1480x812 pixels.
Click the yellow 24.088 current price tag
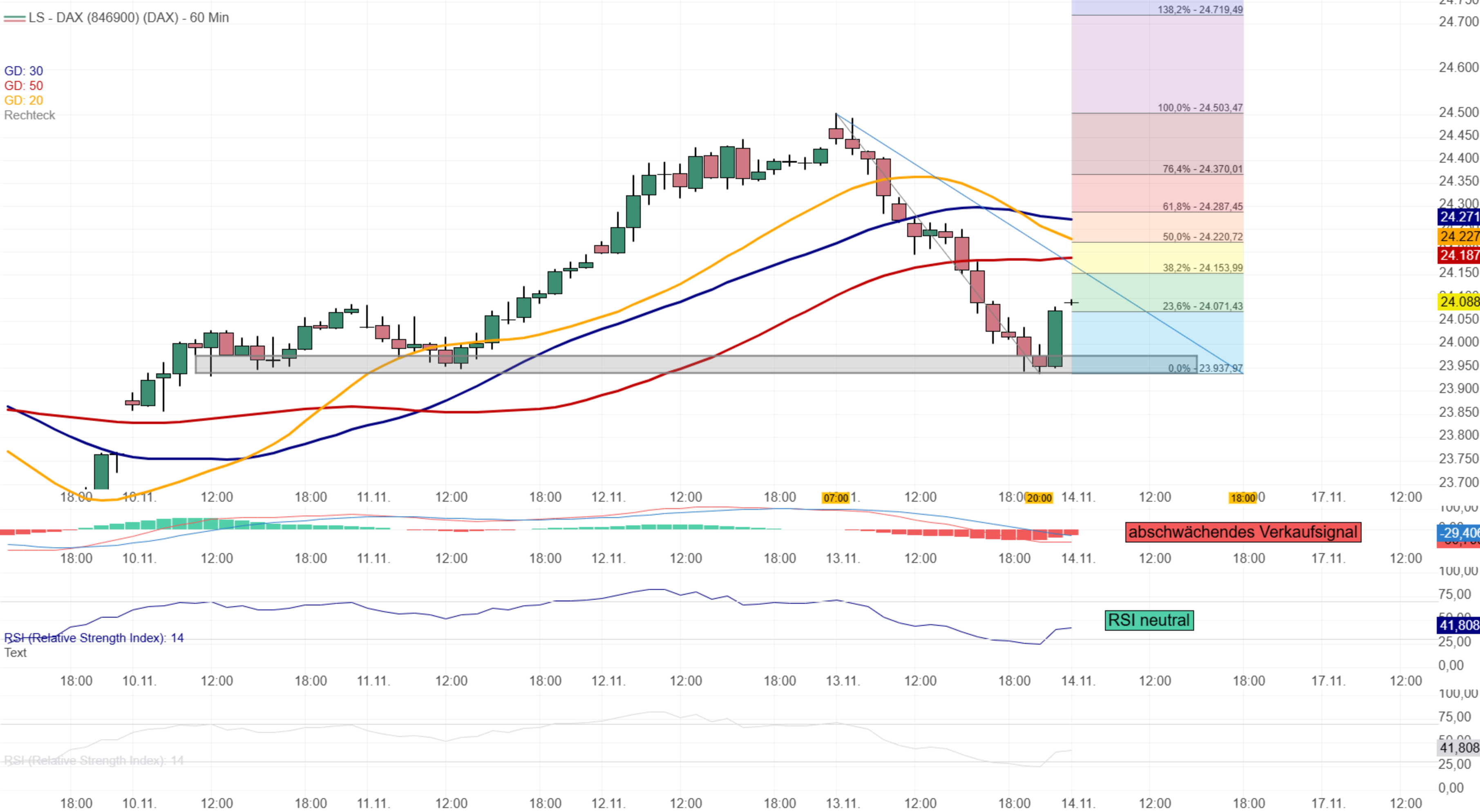click(x=1458, y=301)
